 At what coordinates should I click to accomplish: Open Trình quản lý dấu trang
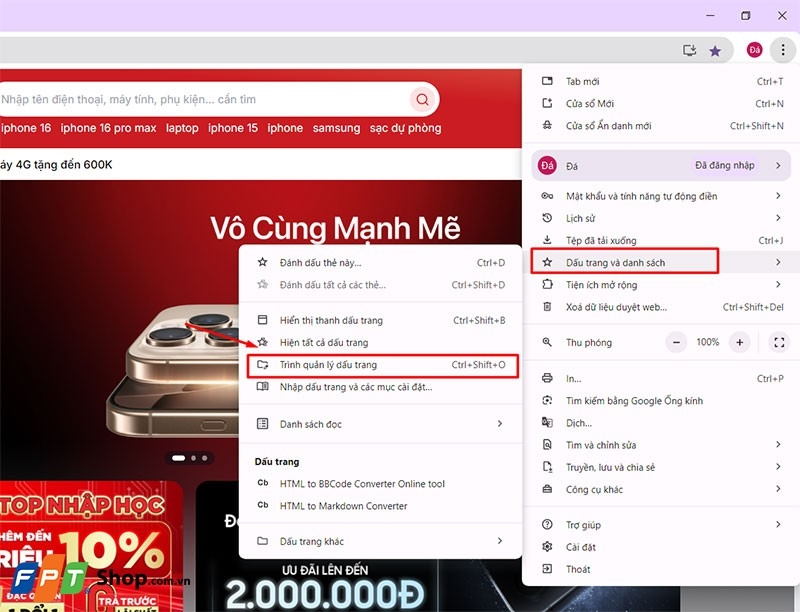click(383, 365)
